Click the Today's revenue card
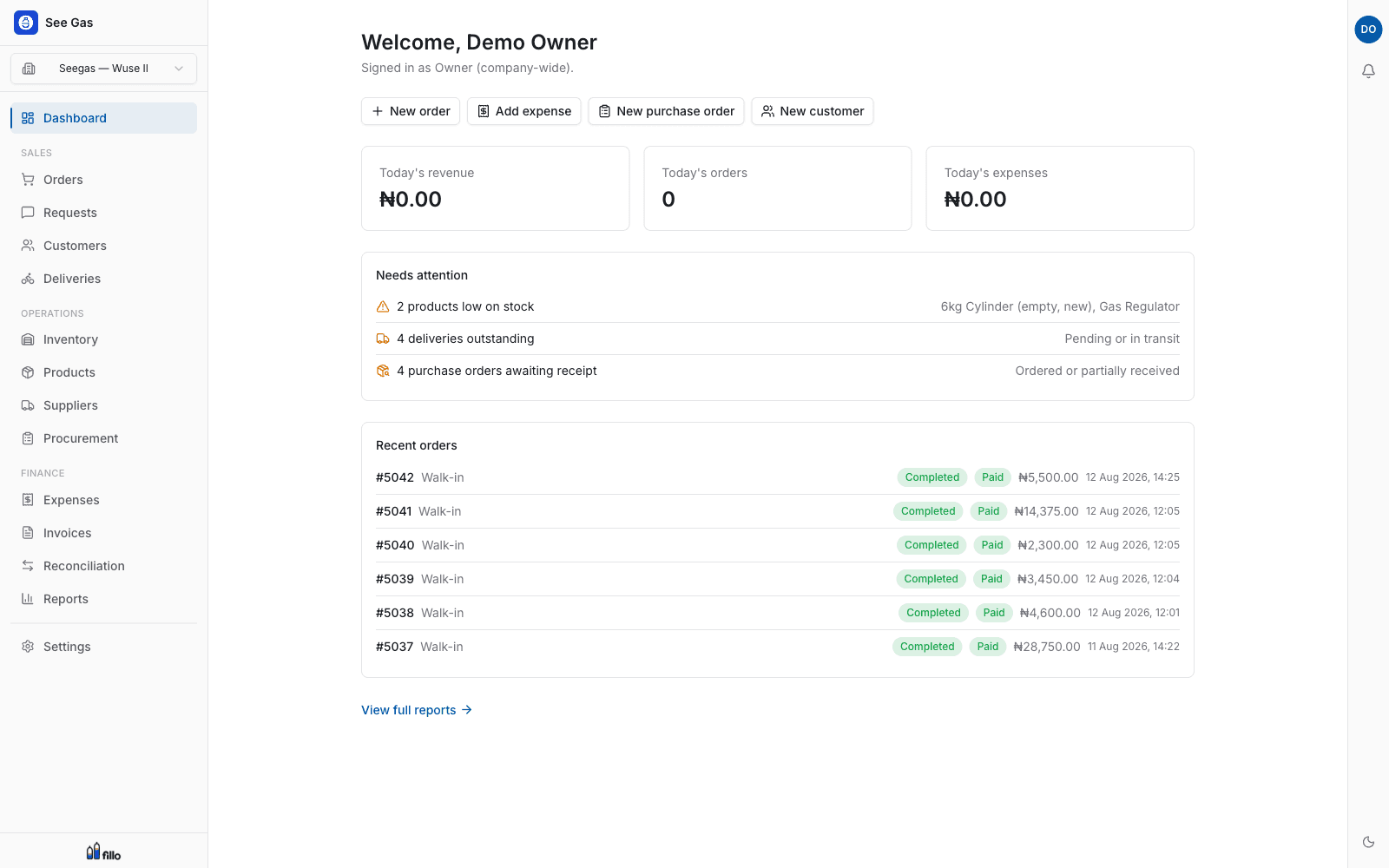This screenshot has width=1389, height=868. pos(496,188)
